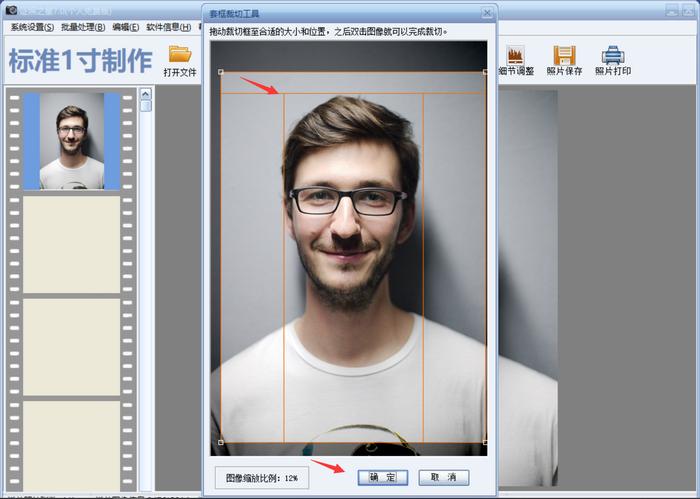Screen dimensions: 700x499
Task: Click the crop frame's bottom-right corner handle
Action: 486,442
